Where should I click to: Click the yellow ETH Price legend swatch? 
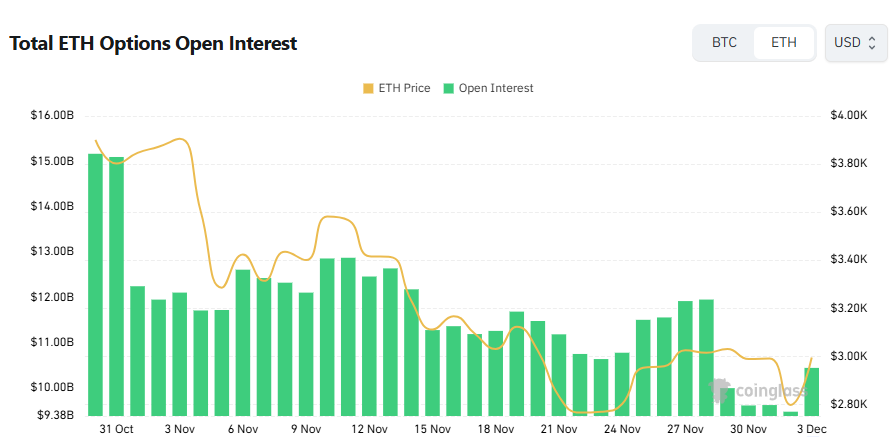pyautogui.click(x=368, y=88)
